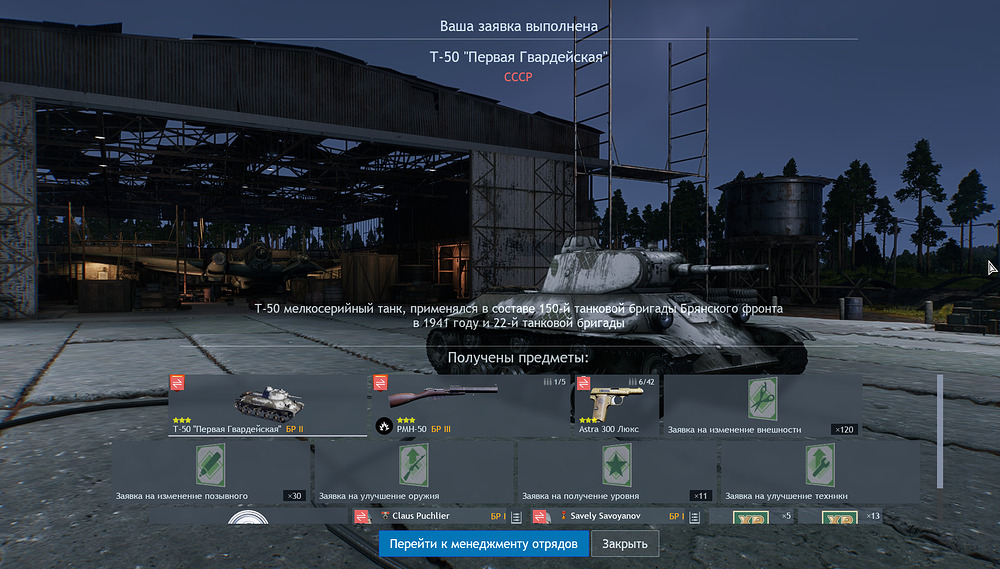Click the red exchange badge on T-50 card
1000x569 pixels.
(x=177, y=383)
